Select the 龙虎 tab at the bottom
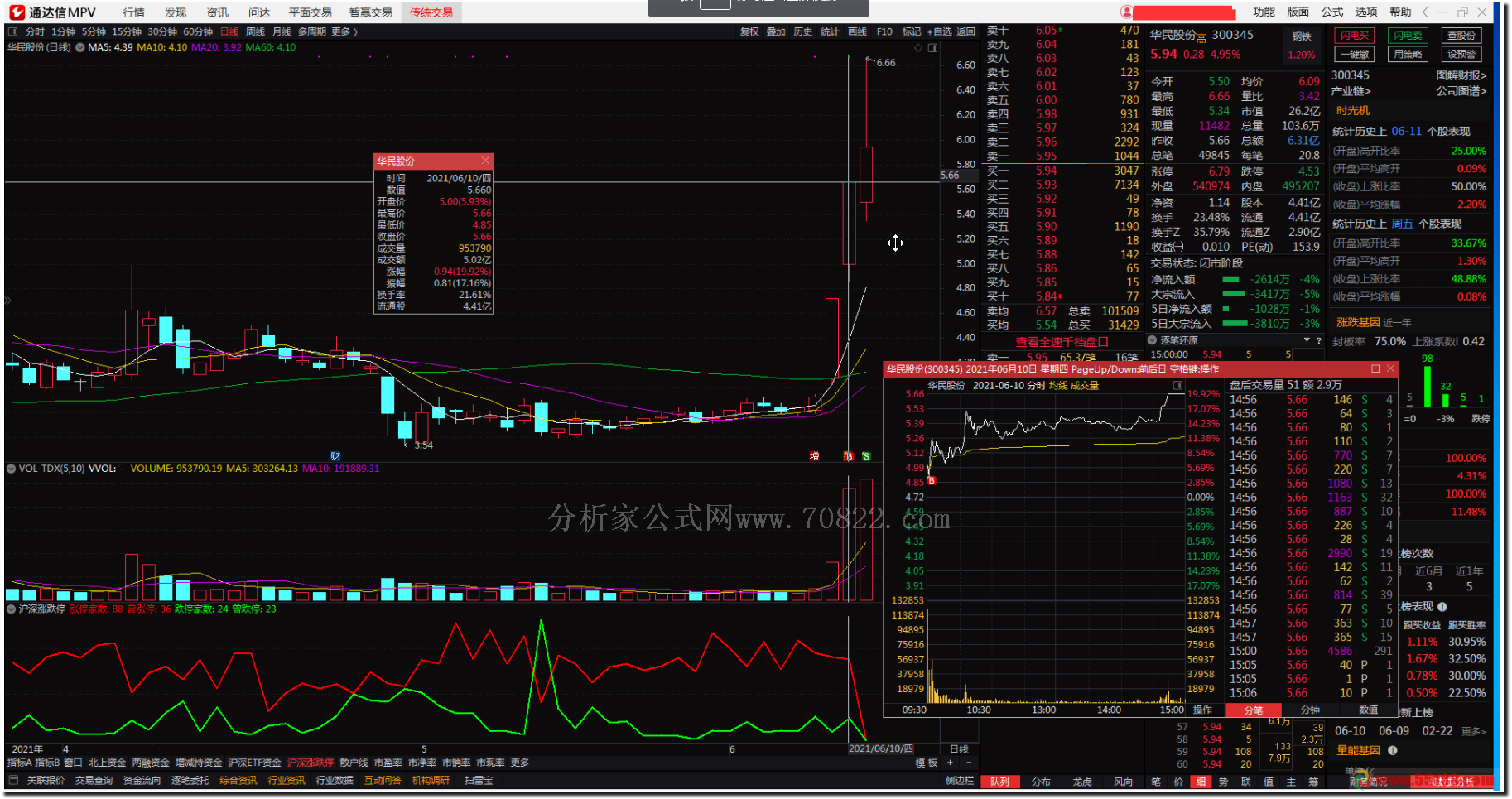 point(1082,782)
